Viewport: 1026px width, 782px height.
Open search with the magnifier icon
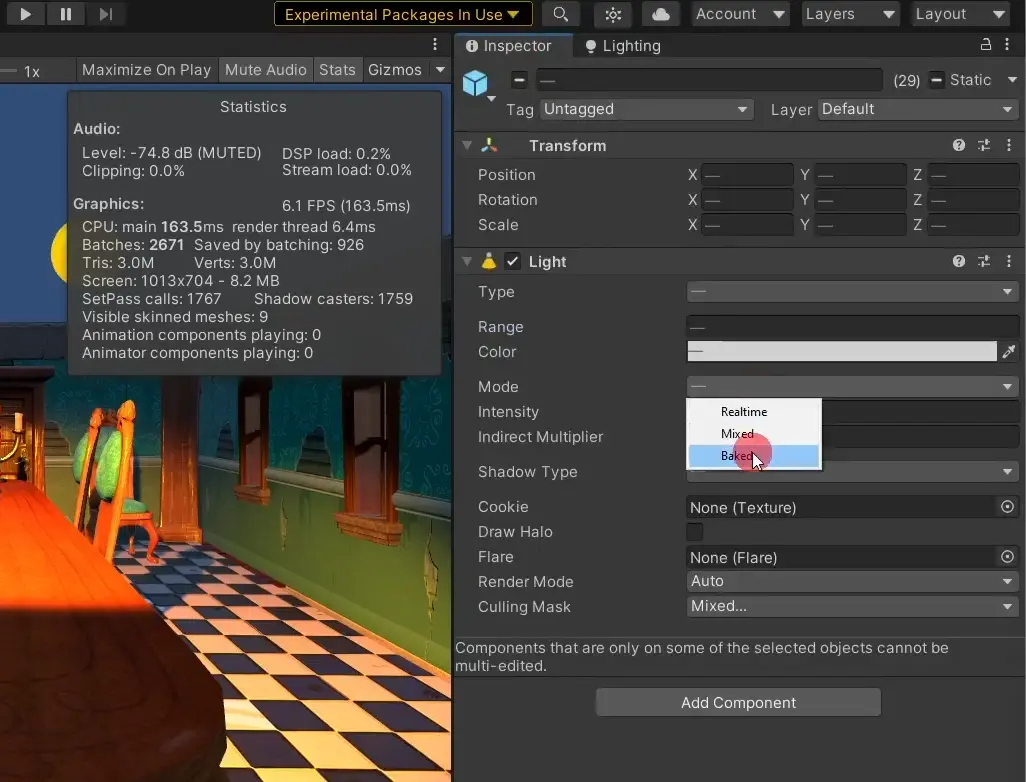561,14
